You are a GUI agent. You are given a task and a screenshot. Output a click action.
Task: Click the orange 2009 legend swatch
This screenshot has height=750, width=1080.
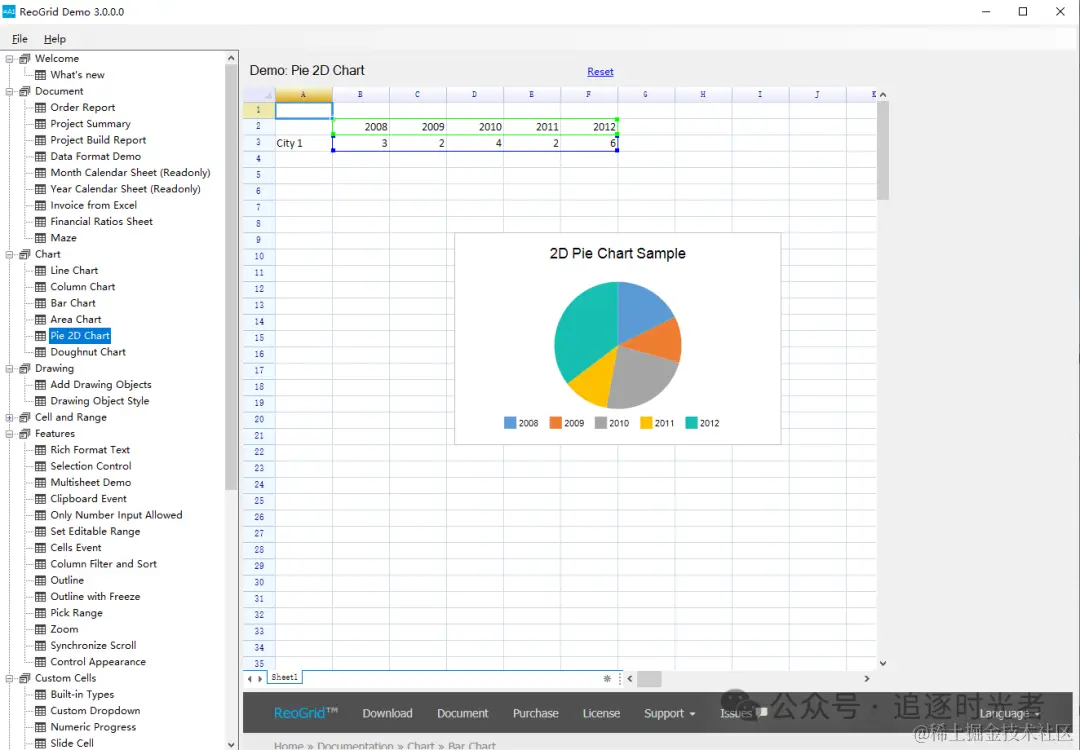point(555,423)
